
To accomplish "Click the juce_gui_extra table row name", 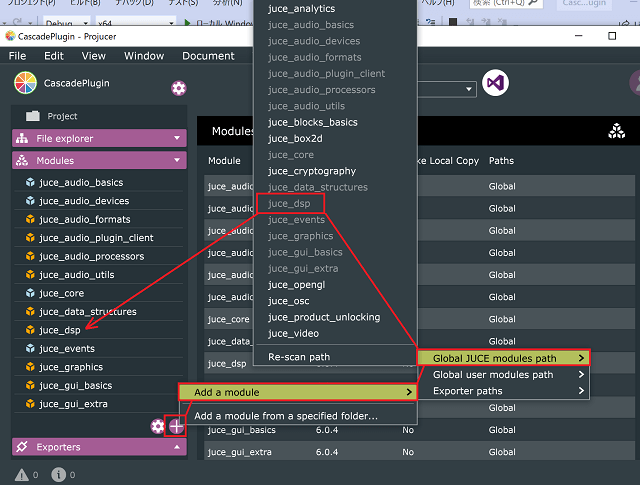I will 239,452.
